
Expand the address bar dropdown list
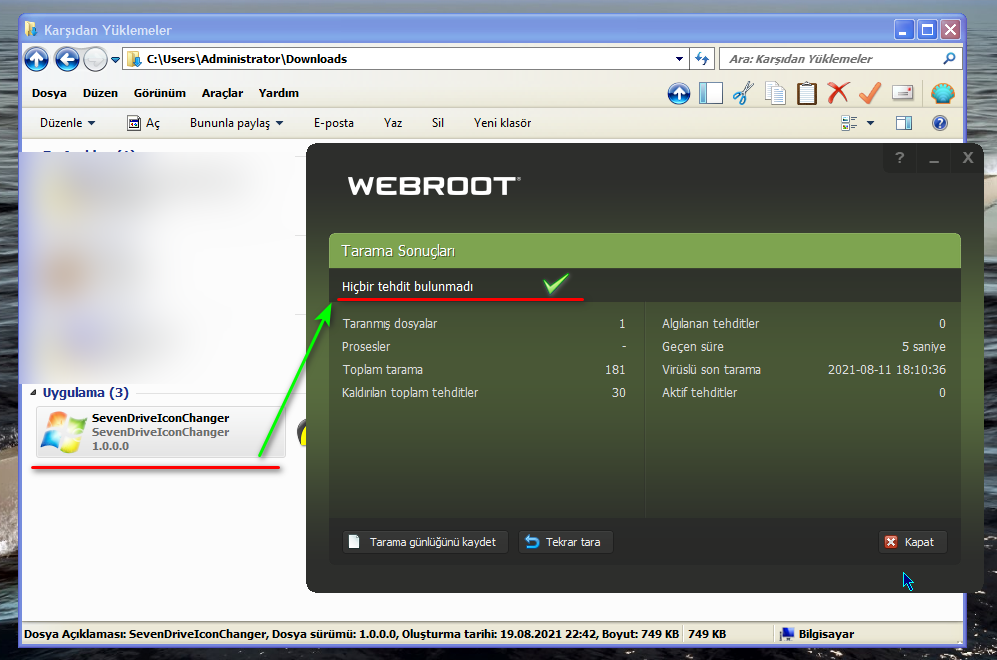click(x=679, y=59)
